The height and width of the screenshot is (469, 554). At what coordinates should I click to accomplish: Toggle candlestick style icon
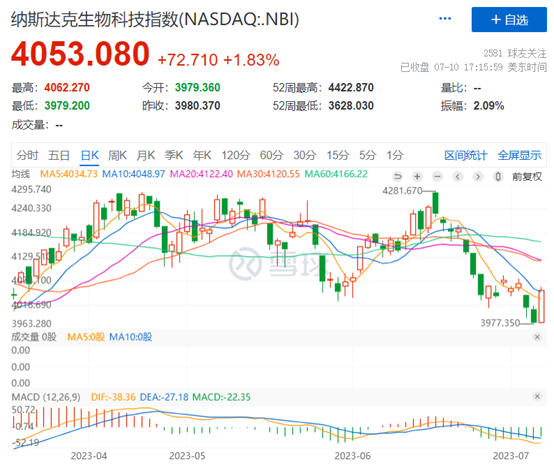pos(498,176)
